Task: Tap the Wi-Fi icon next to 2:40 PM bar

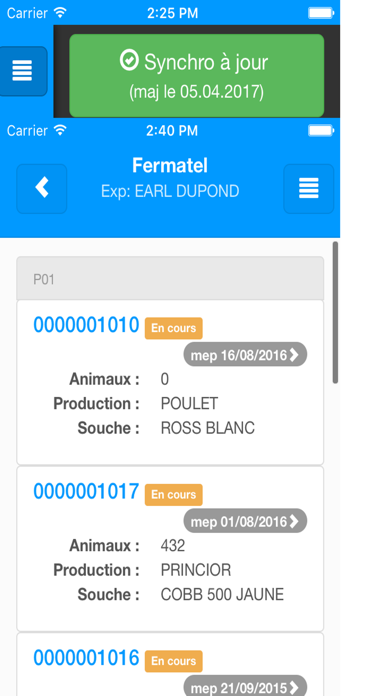Action: [x=59, y=130]
